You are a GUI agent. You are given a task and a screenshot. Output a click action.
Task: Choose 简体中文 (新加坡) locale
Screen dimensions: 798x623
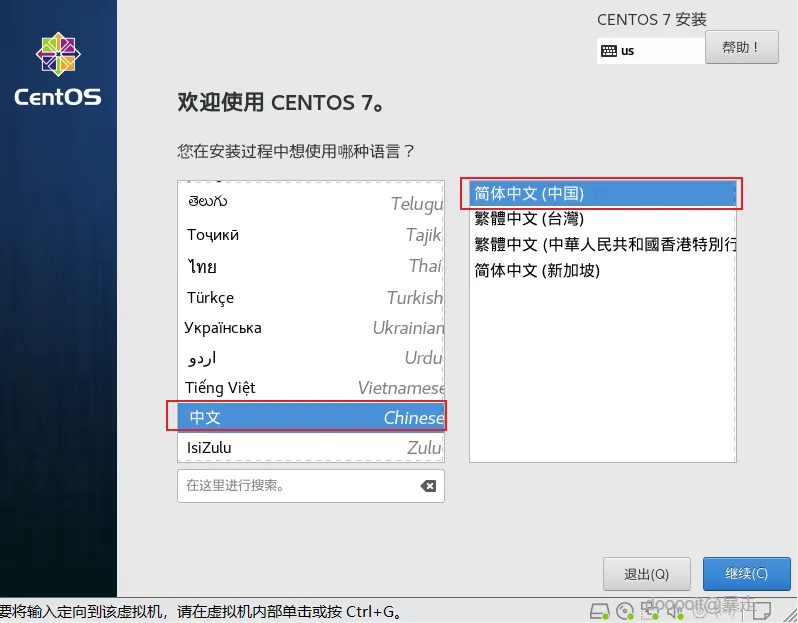click(603, 270)
